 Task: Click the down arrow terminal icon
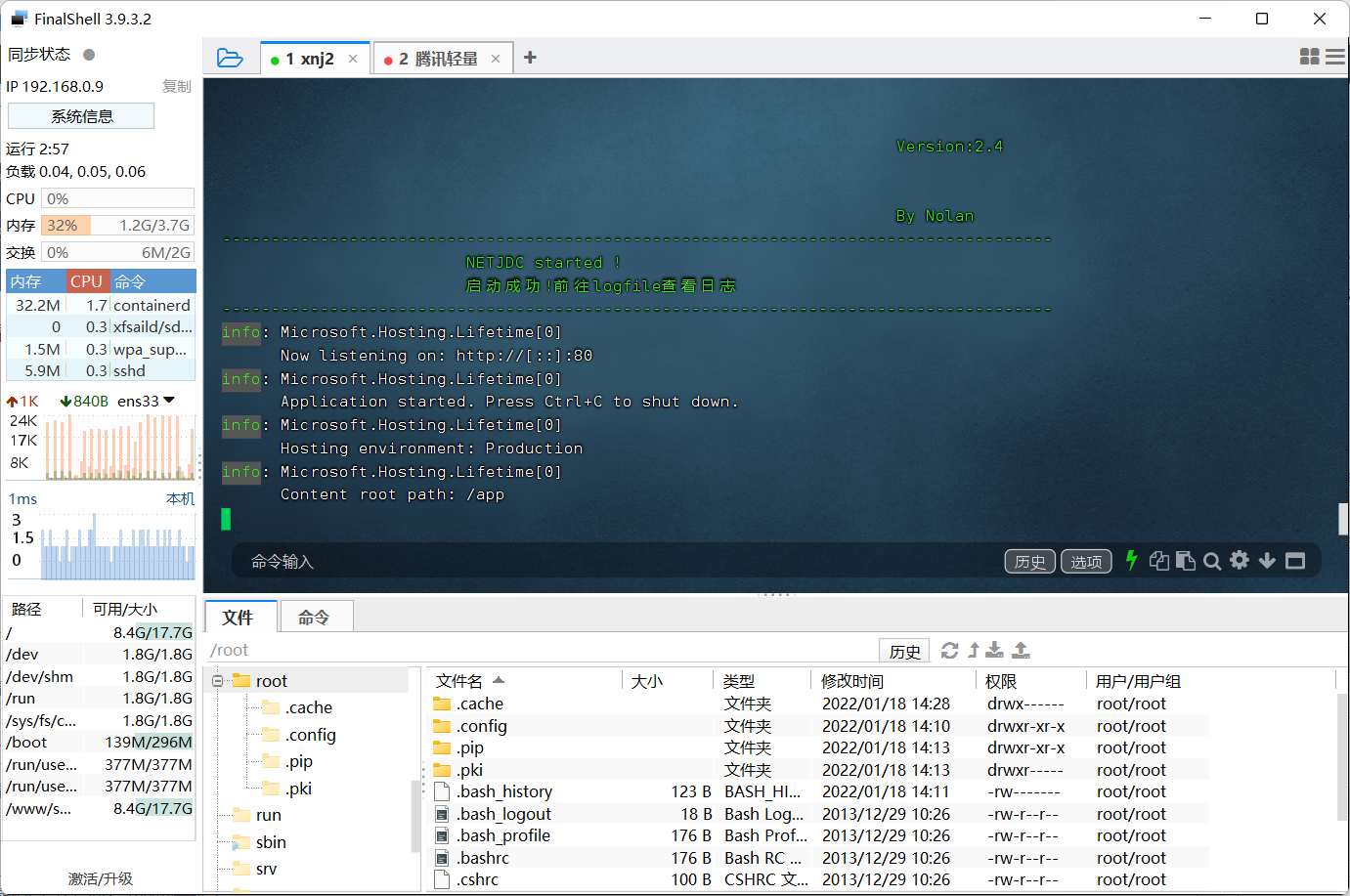coord(1267,560)
